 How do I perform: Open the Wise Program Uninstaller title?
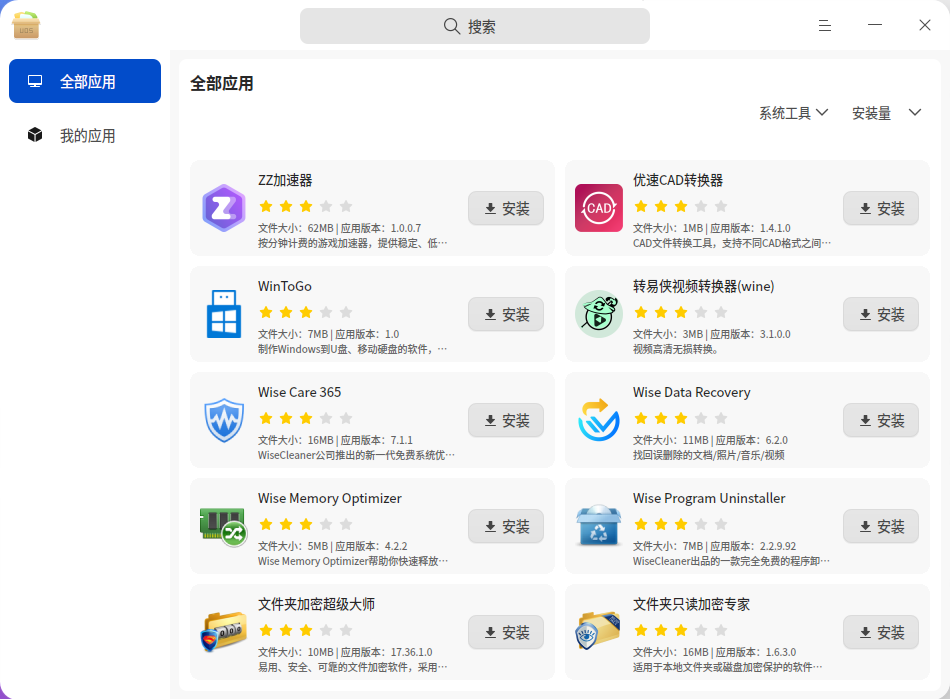709,498
